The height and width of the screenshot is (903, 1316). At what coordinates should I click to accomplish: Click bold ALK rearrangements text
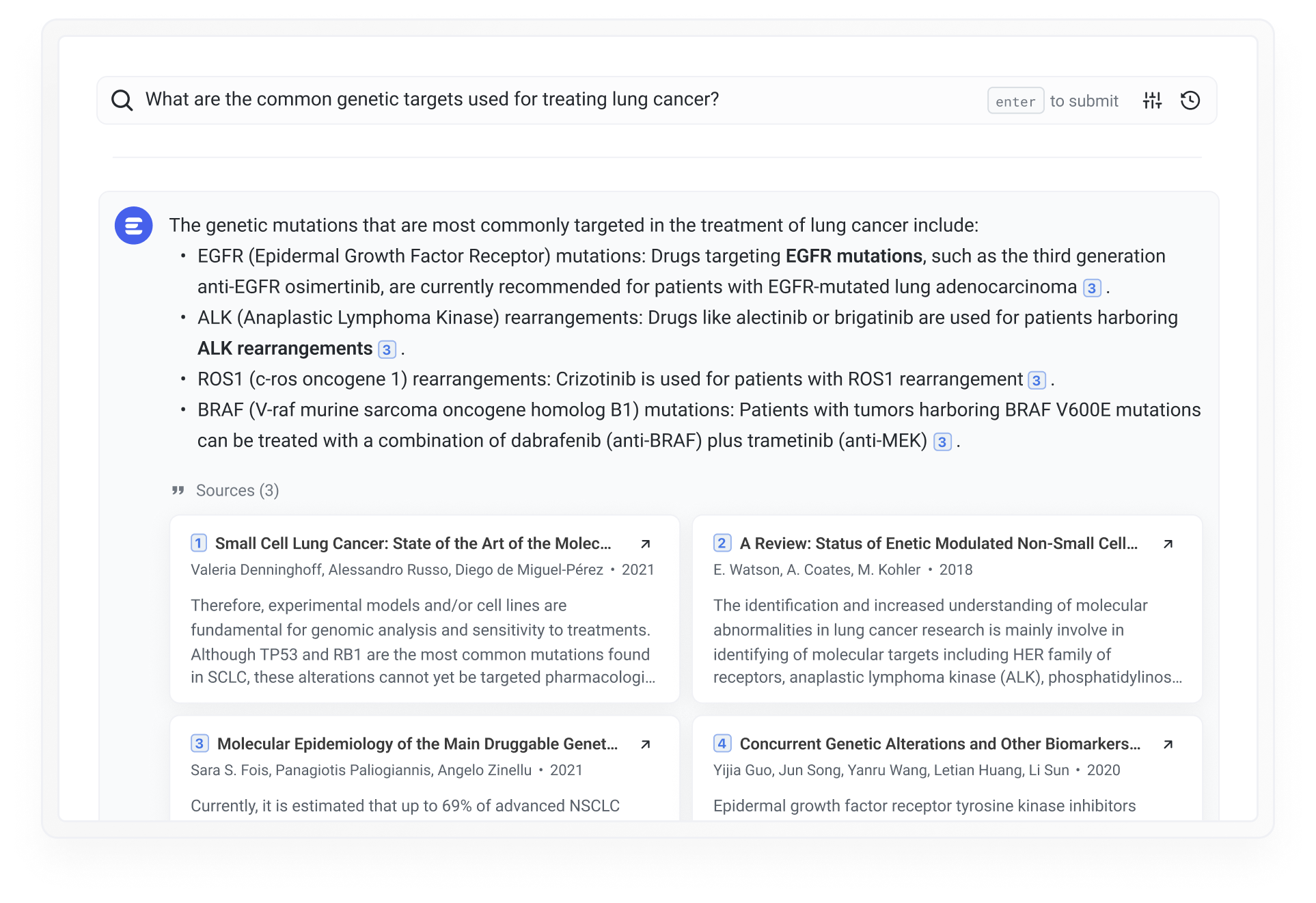tap(285, 349)
